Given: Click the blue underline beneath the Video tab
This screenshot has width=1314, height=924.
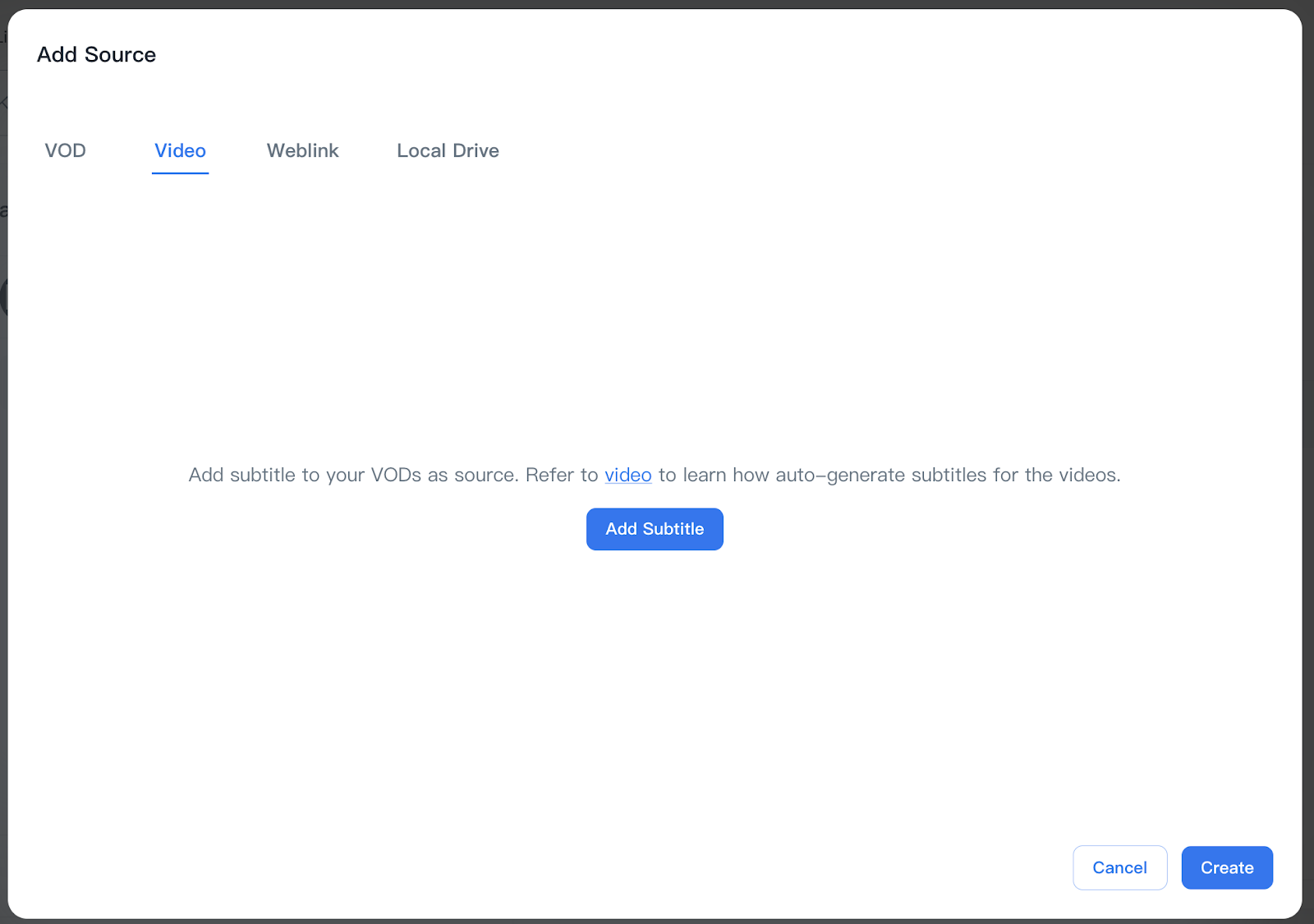Looking at the screenshot, I should click(x=180, y=172).
